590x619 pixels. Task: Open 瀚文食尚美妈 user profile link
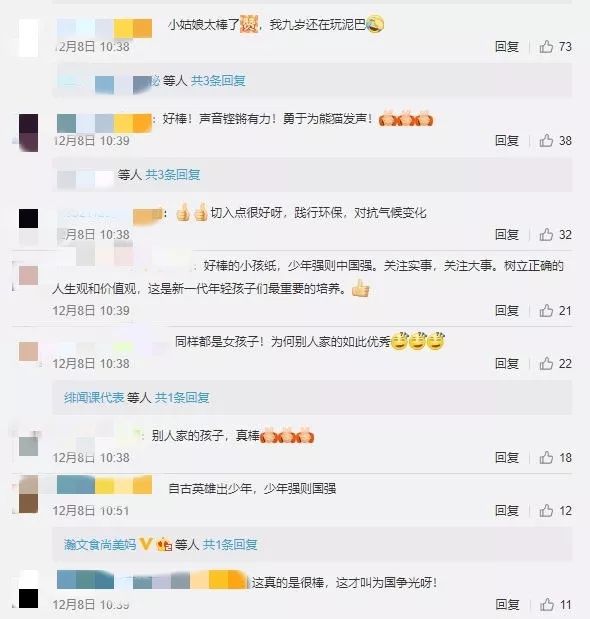tap(100, 545)
